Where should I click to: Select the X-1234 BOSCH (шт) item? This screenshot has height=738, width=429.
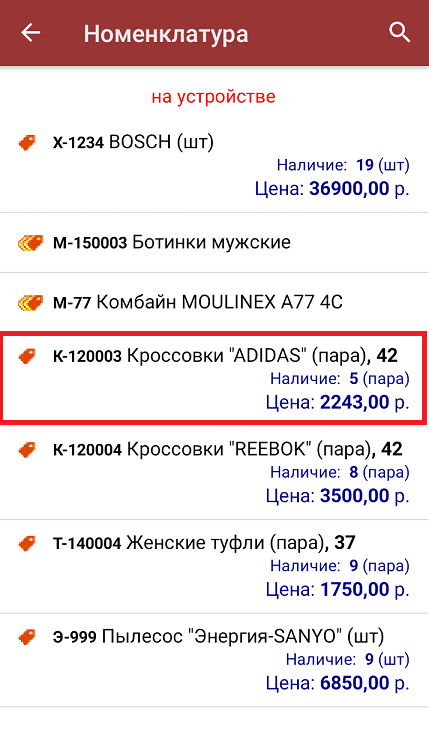[214, 164]
